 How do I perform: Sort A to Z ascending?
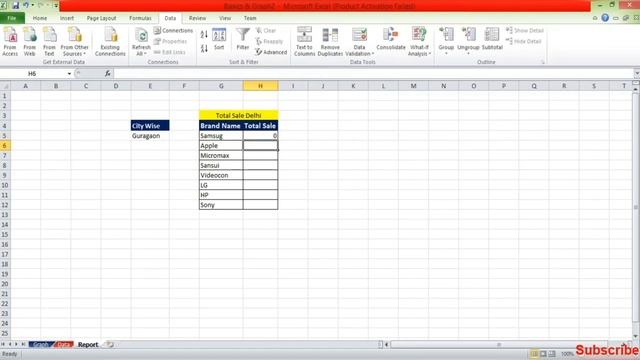click(x=204, y=35)
